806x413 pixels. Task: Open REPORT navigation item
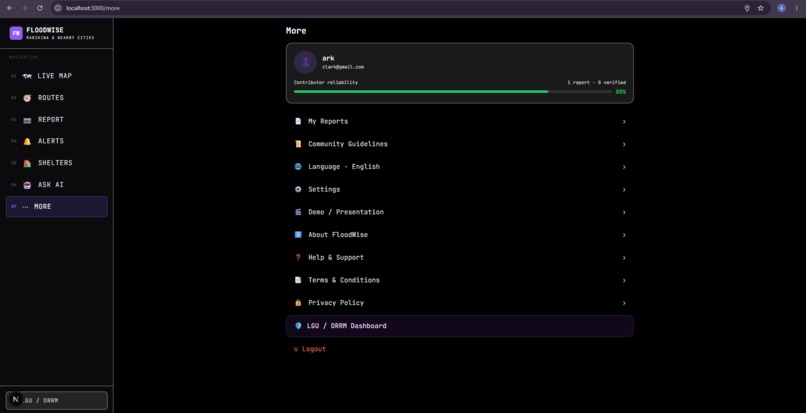pos(57,120)
